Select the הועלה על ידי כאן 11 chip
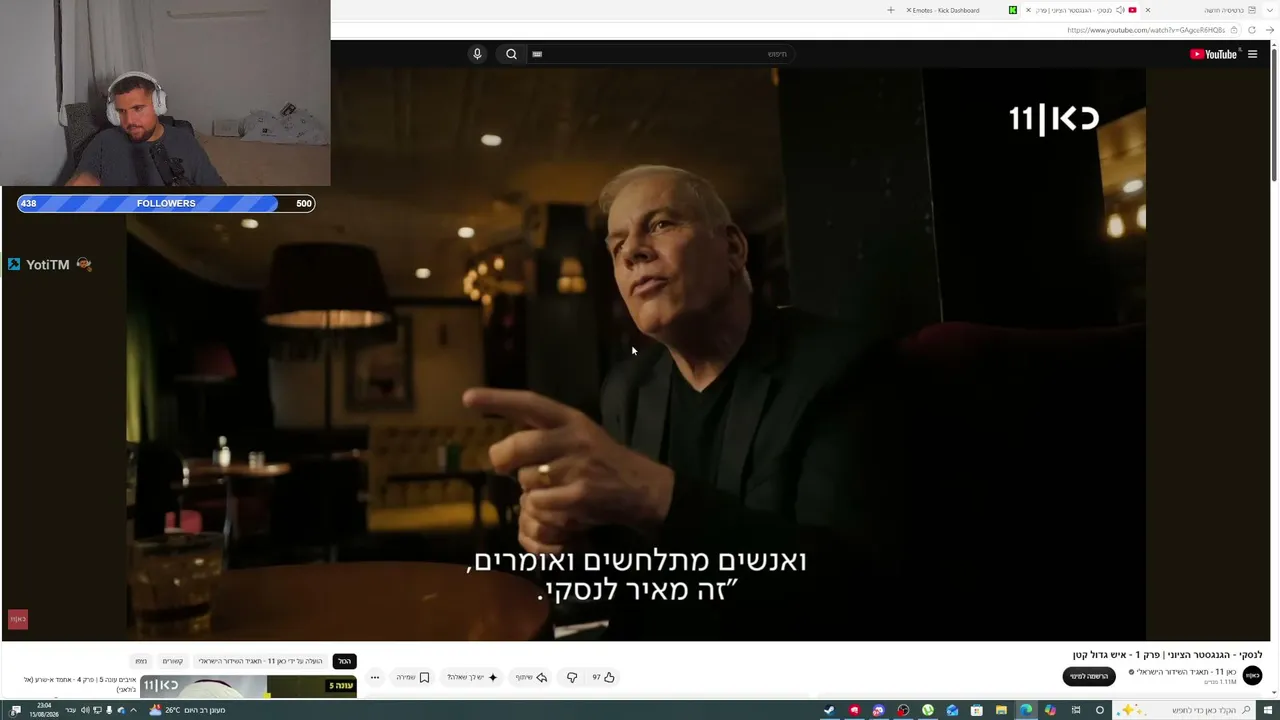The height and width of the screenshot is (720, 1280). click(260, 661)
